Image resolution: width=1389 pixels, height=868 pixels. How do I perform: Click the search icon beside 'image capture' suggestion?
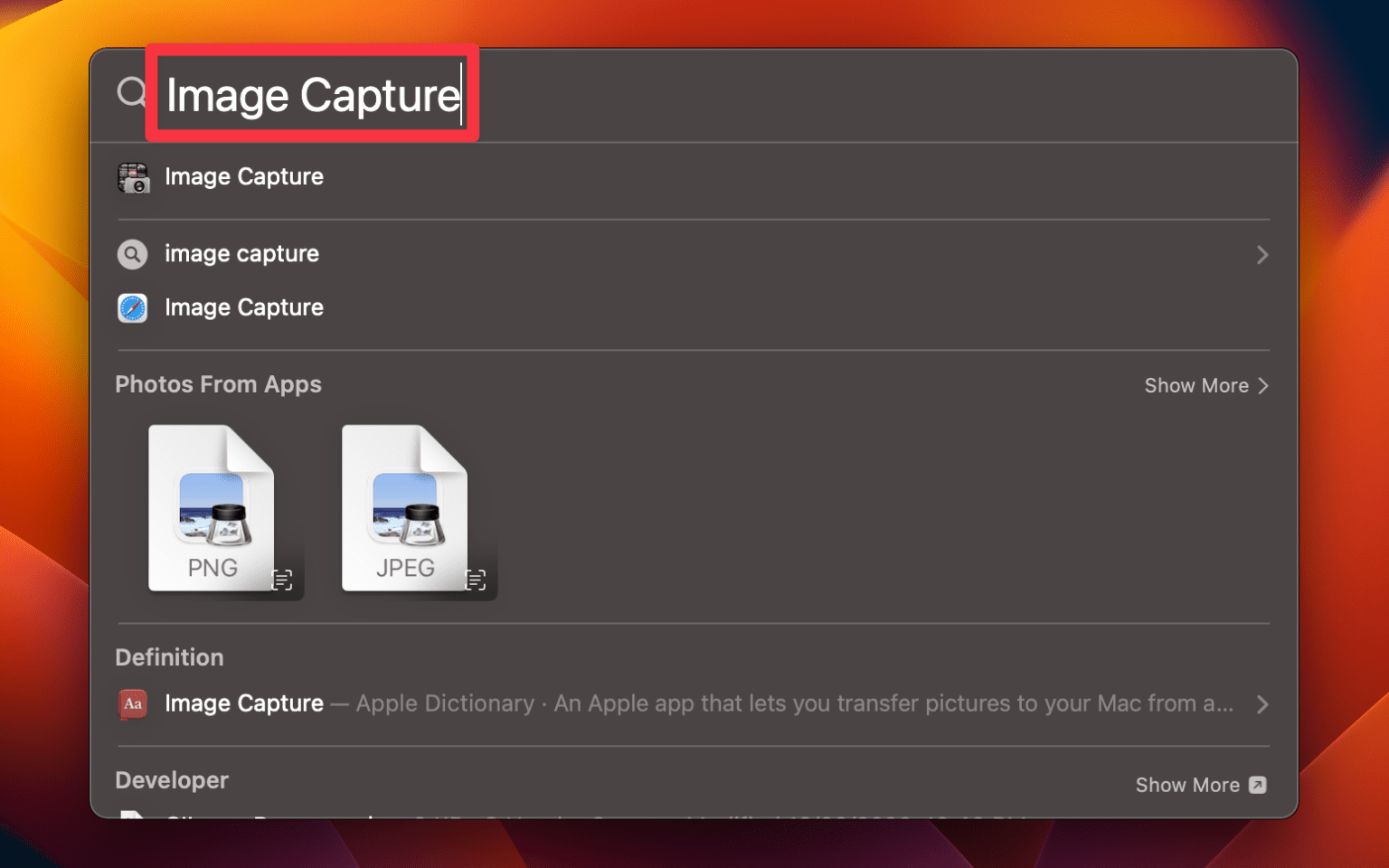pos(132,254)
